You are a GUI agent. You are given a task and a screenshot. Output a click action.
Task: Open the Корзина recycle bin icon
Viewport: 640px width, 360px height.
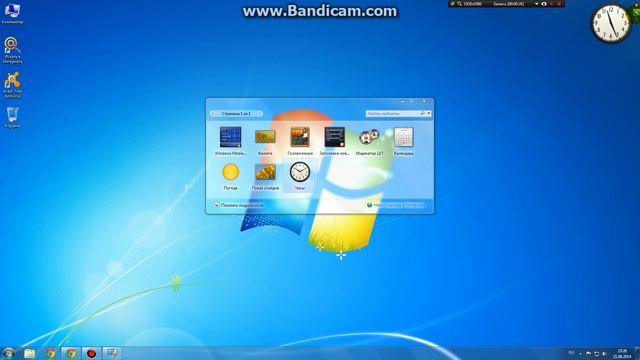12,118
